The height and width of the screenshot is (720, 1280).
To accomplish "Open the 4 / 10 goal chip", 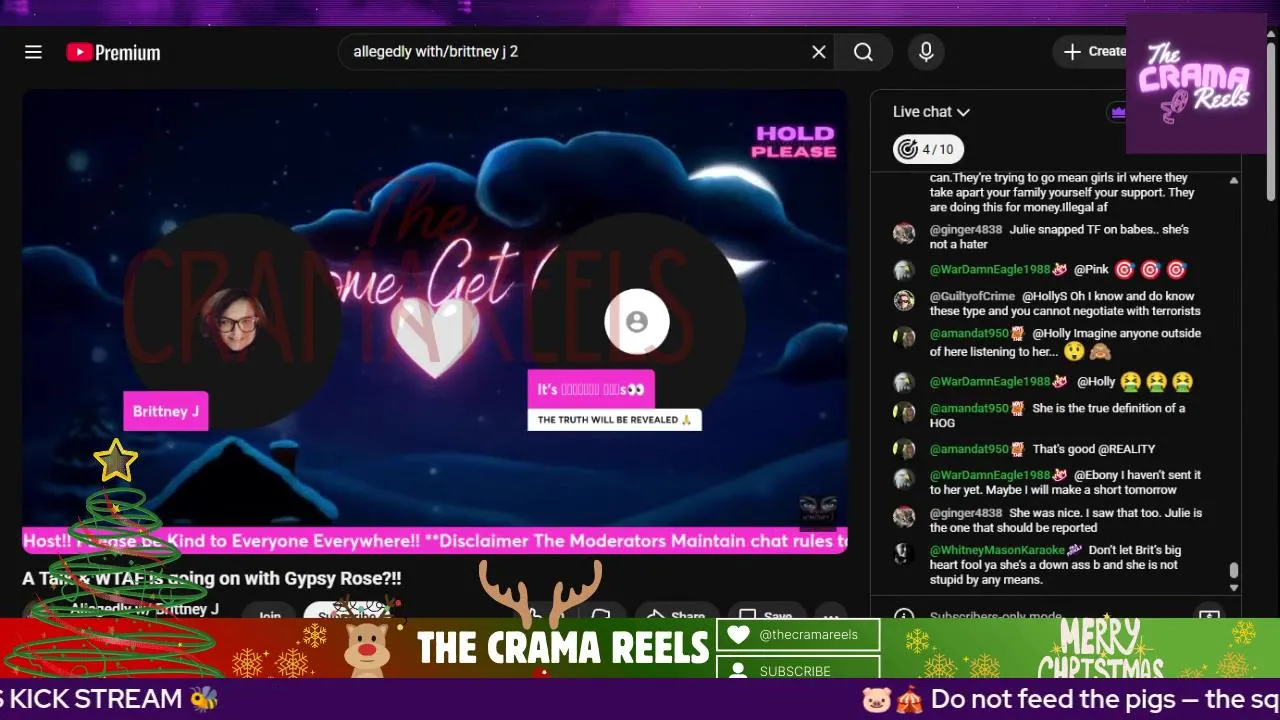I will coord(928,149).
